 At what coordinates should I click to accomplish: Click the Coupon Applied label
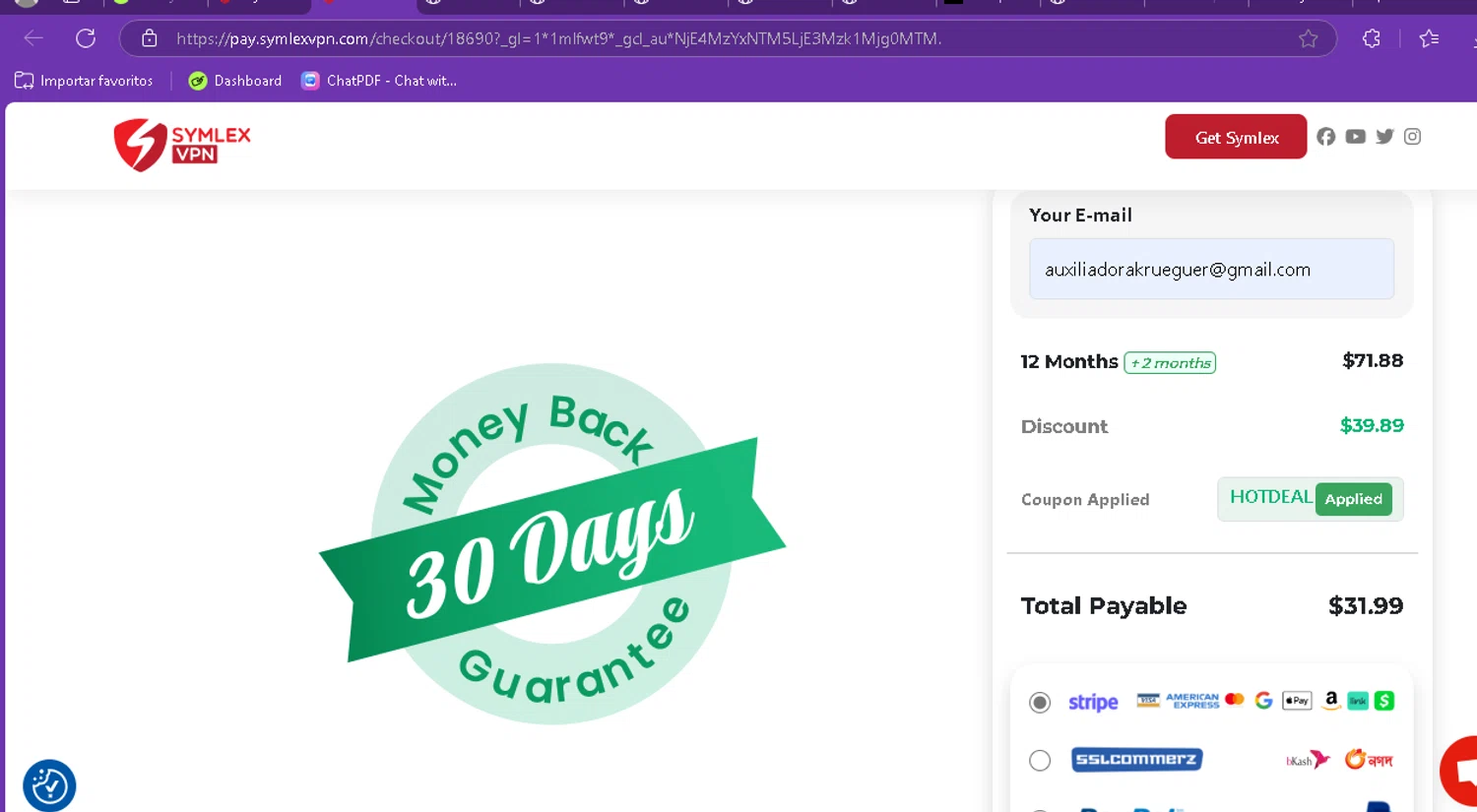coord(1085,499)
